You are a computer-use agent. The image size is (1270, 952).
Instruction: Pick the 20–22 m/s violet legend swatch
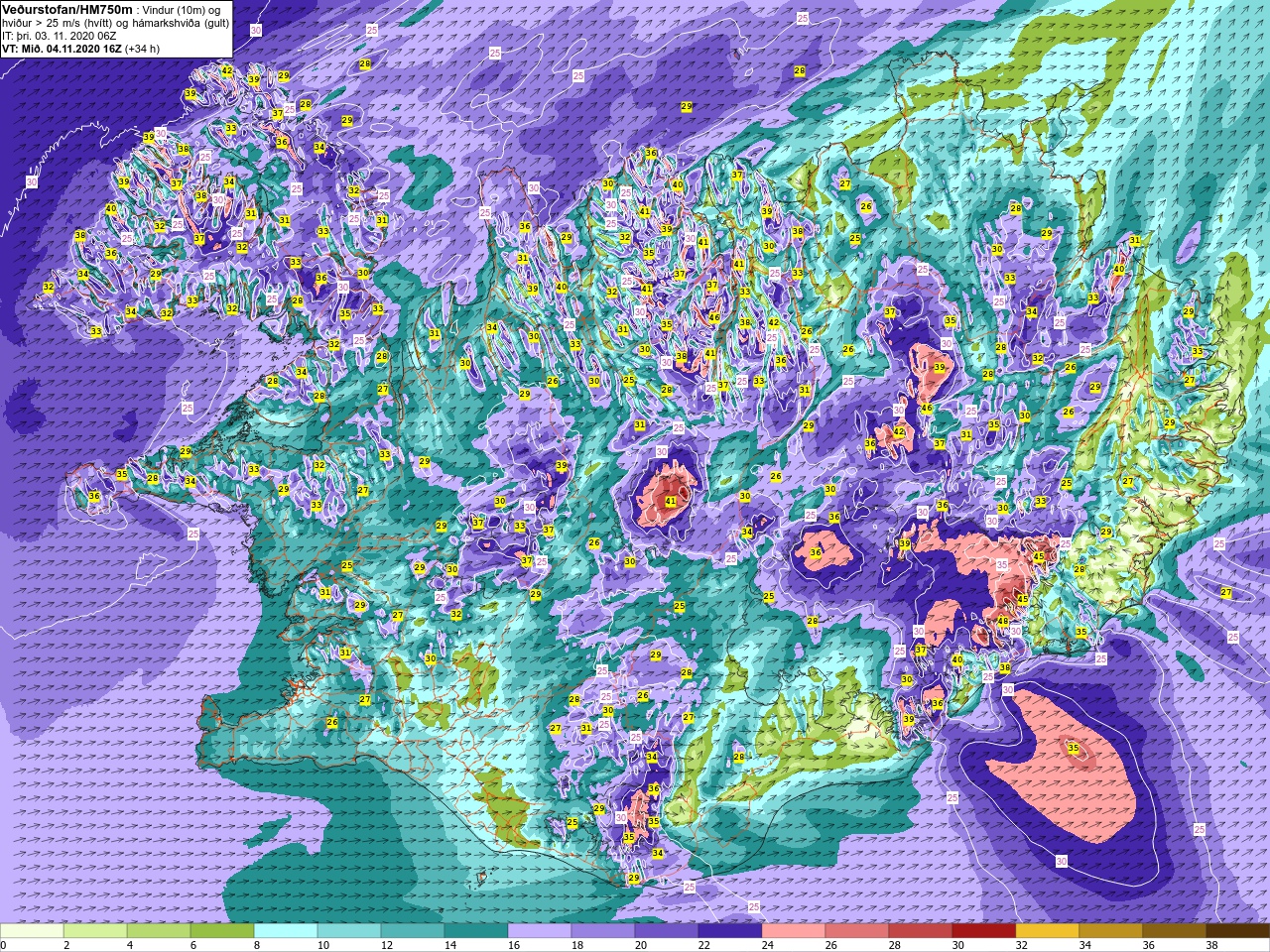click(667, 932)
